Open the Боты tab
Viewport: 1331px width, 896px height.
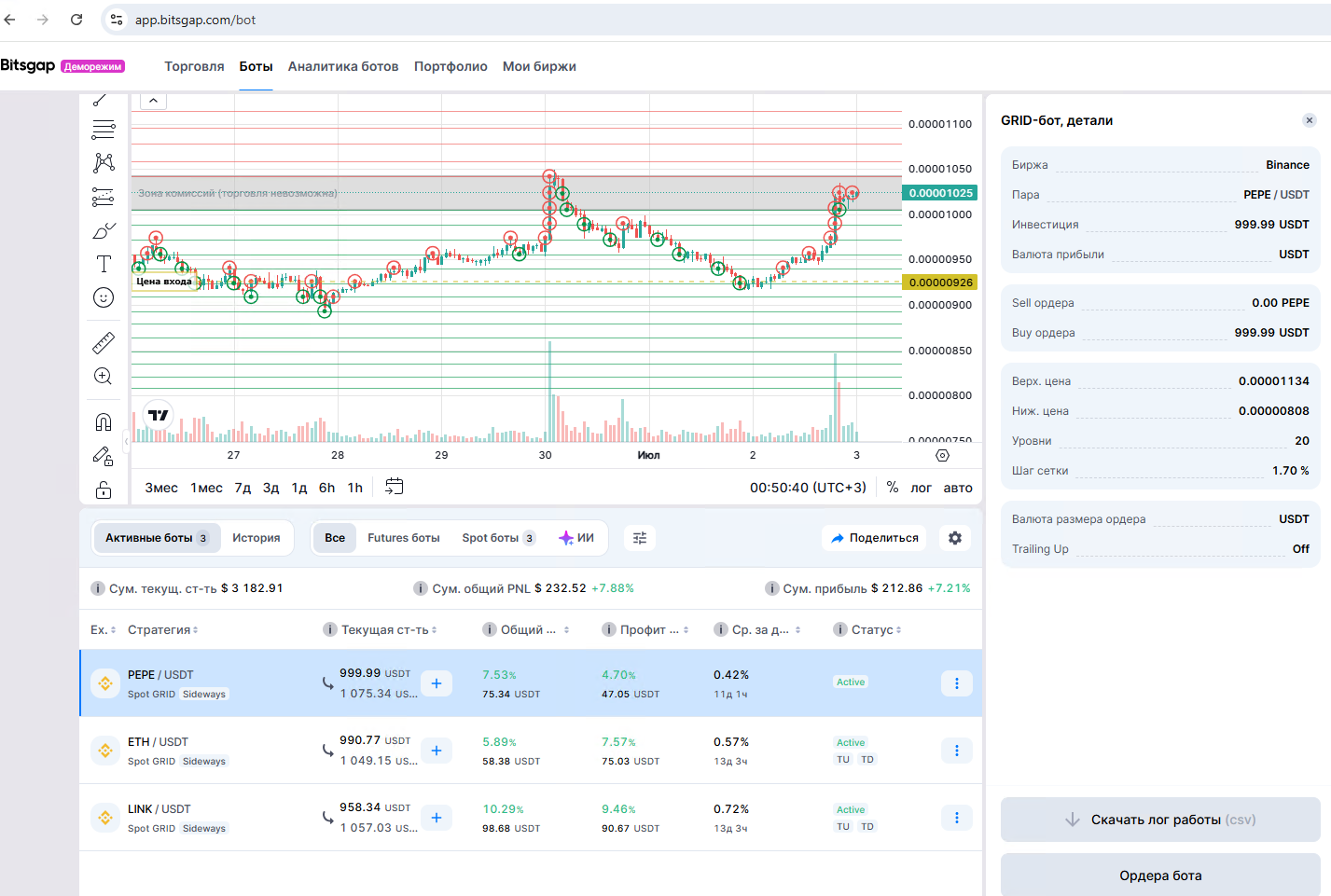coord(256,66)
